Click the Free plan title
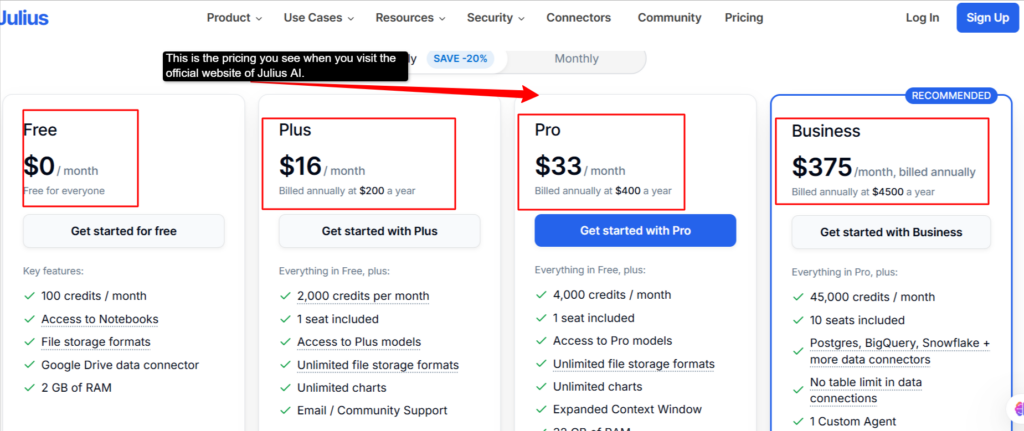The height and width of the screenshot is (431, 1024). point(40,130)
